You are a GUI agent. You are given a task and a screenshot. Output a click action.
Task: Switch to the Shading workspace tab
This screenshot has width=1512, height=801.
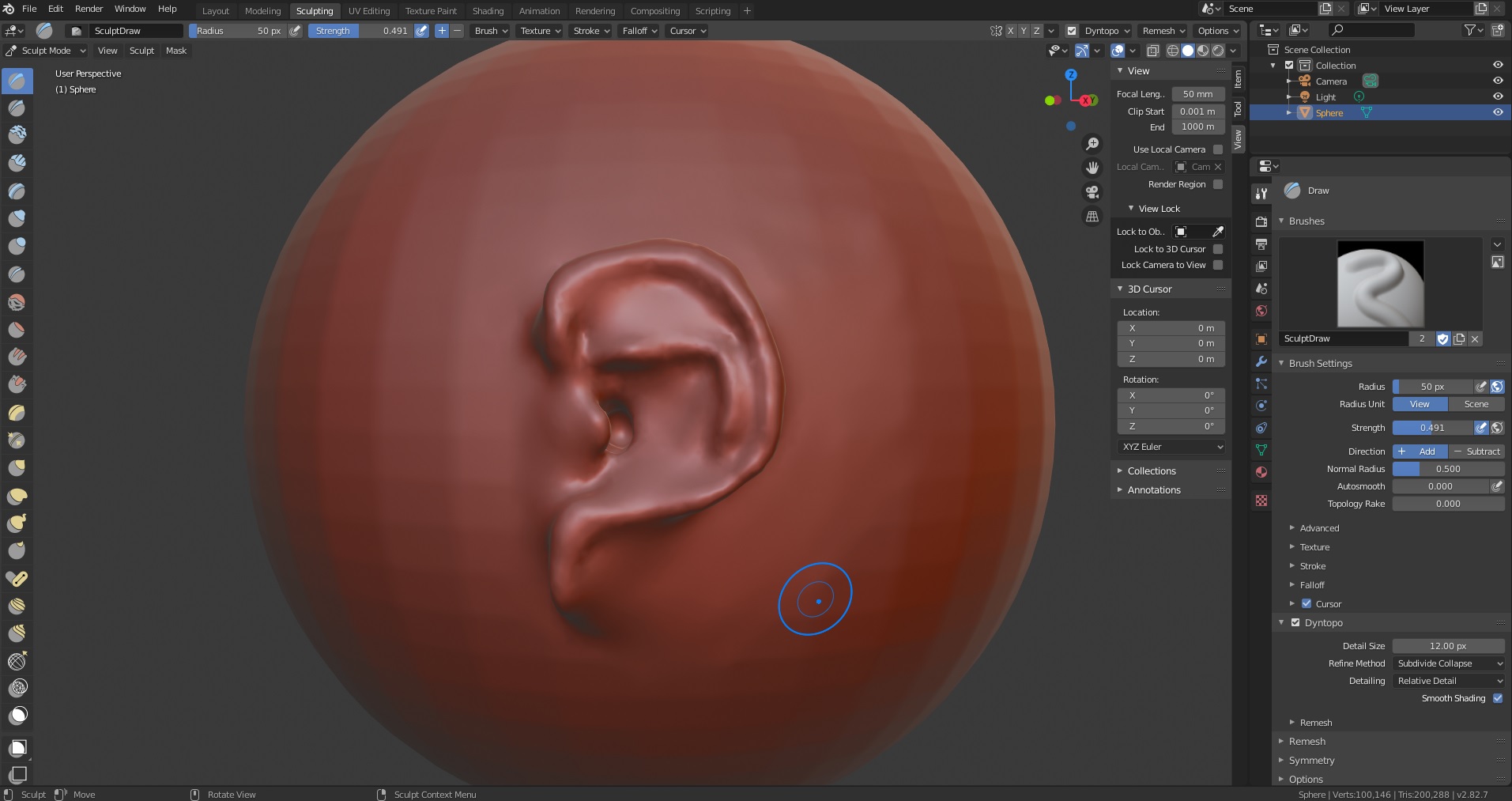488,10
